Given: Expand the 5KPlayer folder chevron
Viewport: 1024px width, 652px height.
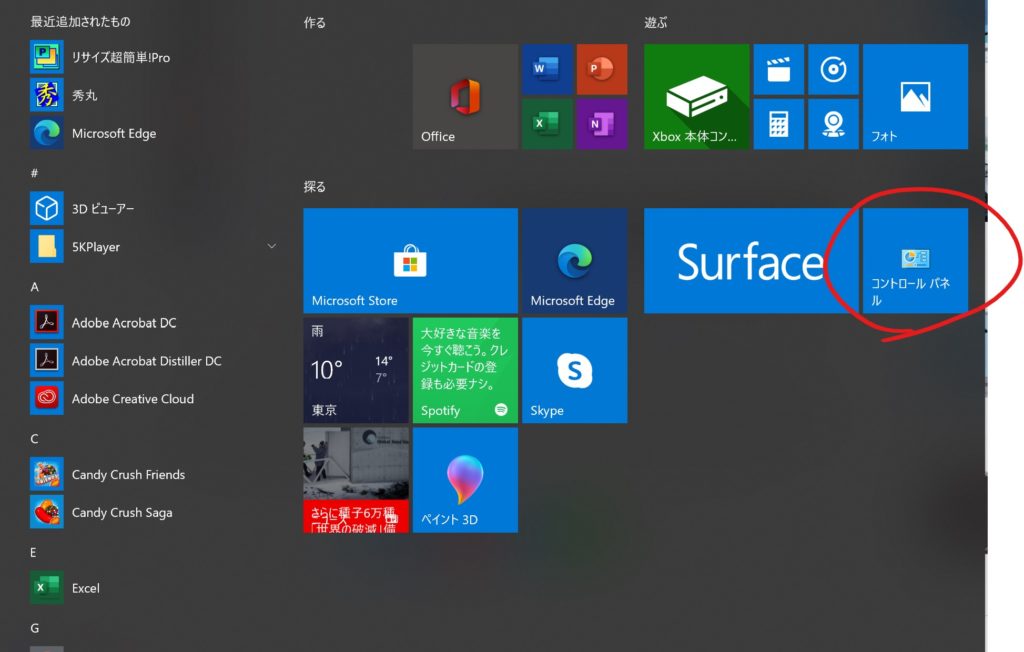Looking at the screenshot, I should coord(272,246).
